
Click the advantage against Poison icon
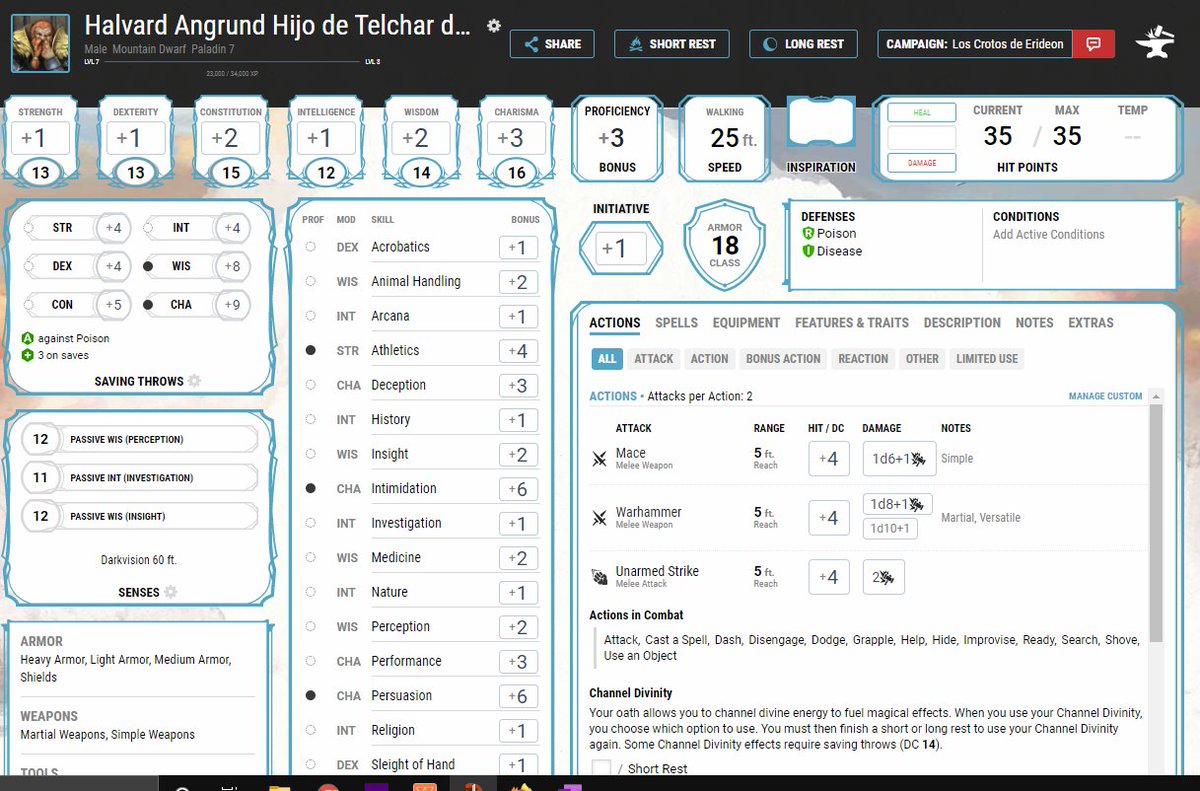(28, 338)
